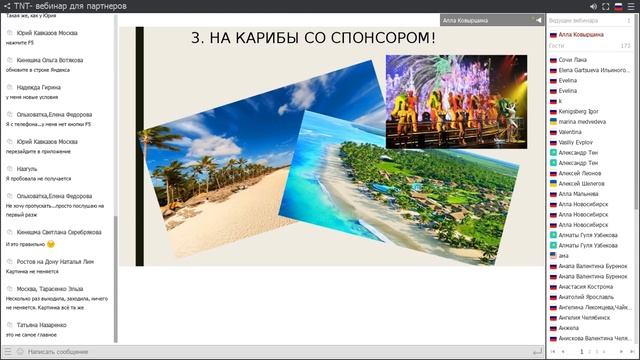Click the flag icon next to ана
The image size is (640, 360).
click(553, 256)
